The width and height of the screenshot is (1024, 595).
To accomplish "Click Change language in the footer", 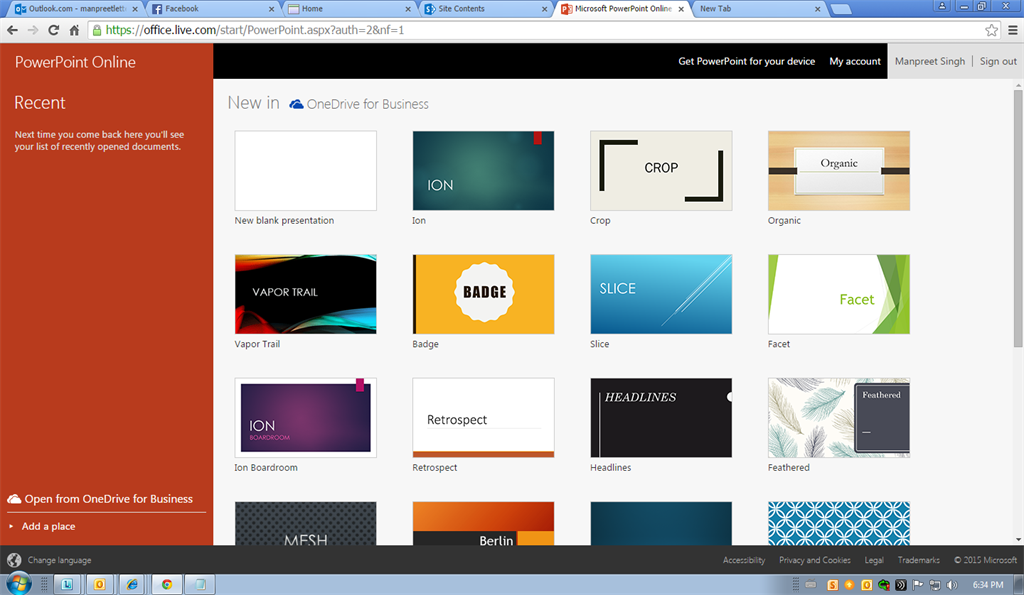I will (x=59, y=560).
